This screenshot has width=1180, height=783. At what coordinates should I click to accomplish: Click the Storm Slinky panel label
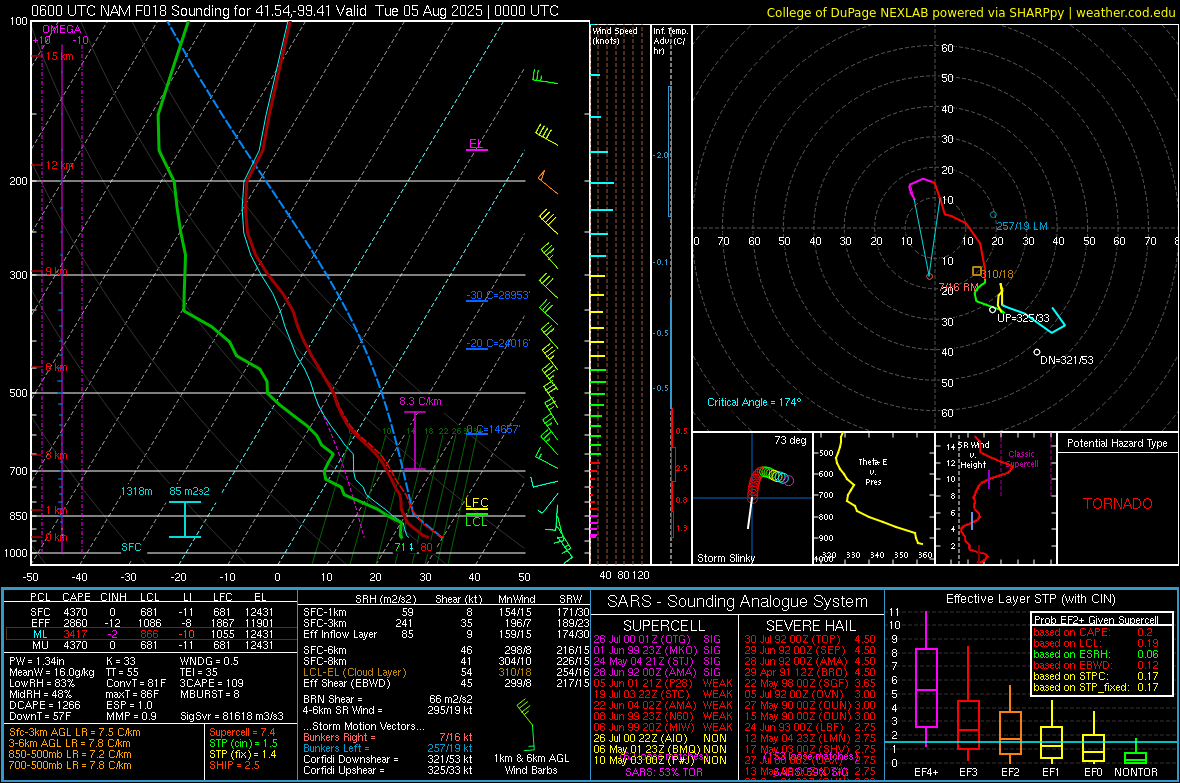click(725, 558)
